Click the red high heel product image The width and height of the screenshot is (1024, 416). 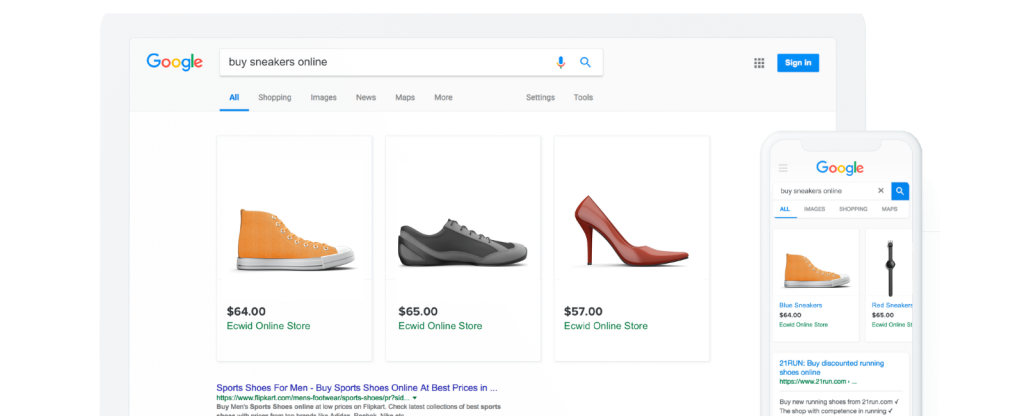click(630, 232)
